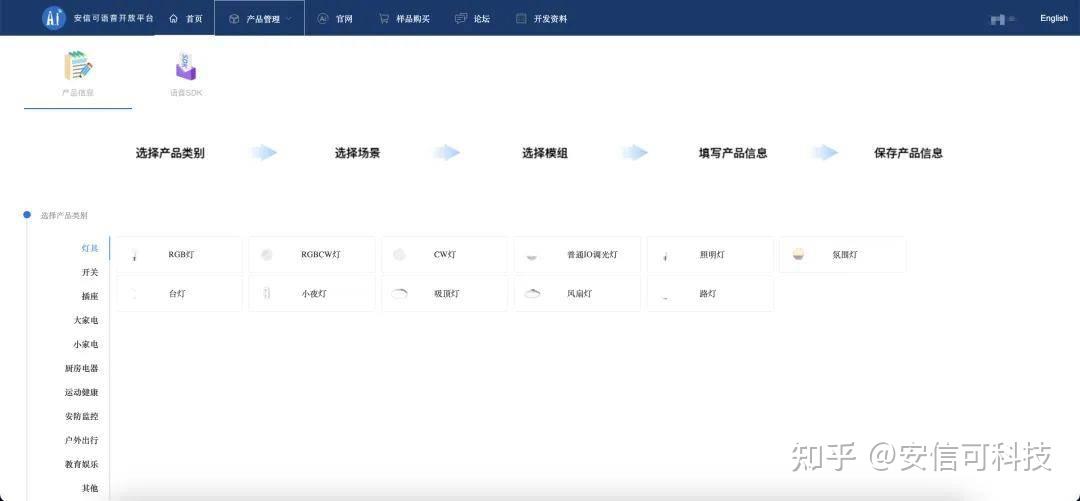The height and width of the screenshot is (501, 1080).
Task: Click the 产品信息 tab label
Action: point(78,92)
